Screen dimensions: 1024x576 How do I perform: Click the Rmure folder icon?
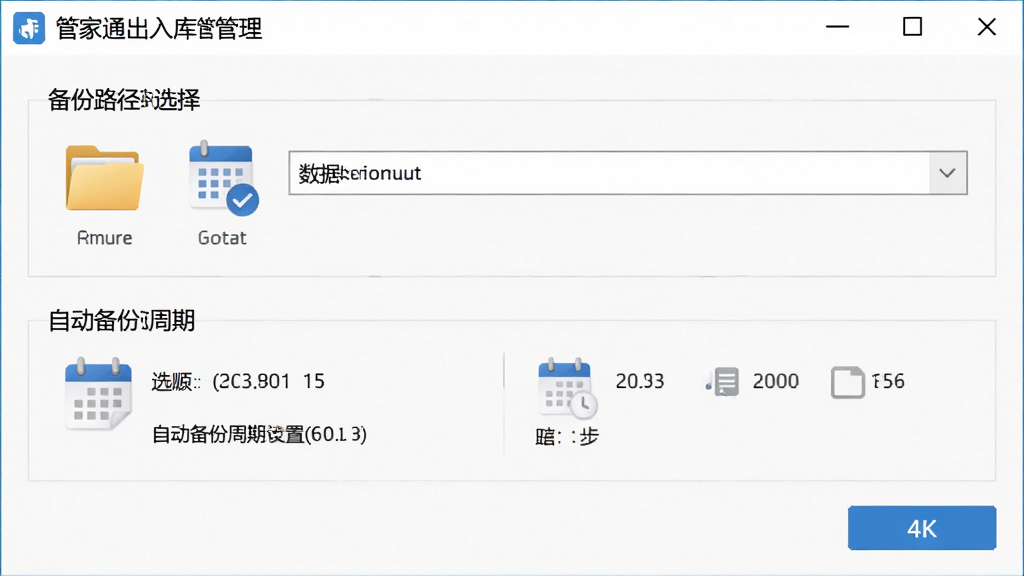point(104,178)
